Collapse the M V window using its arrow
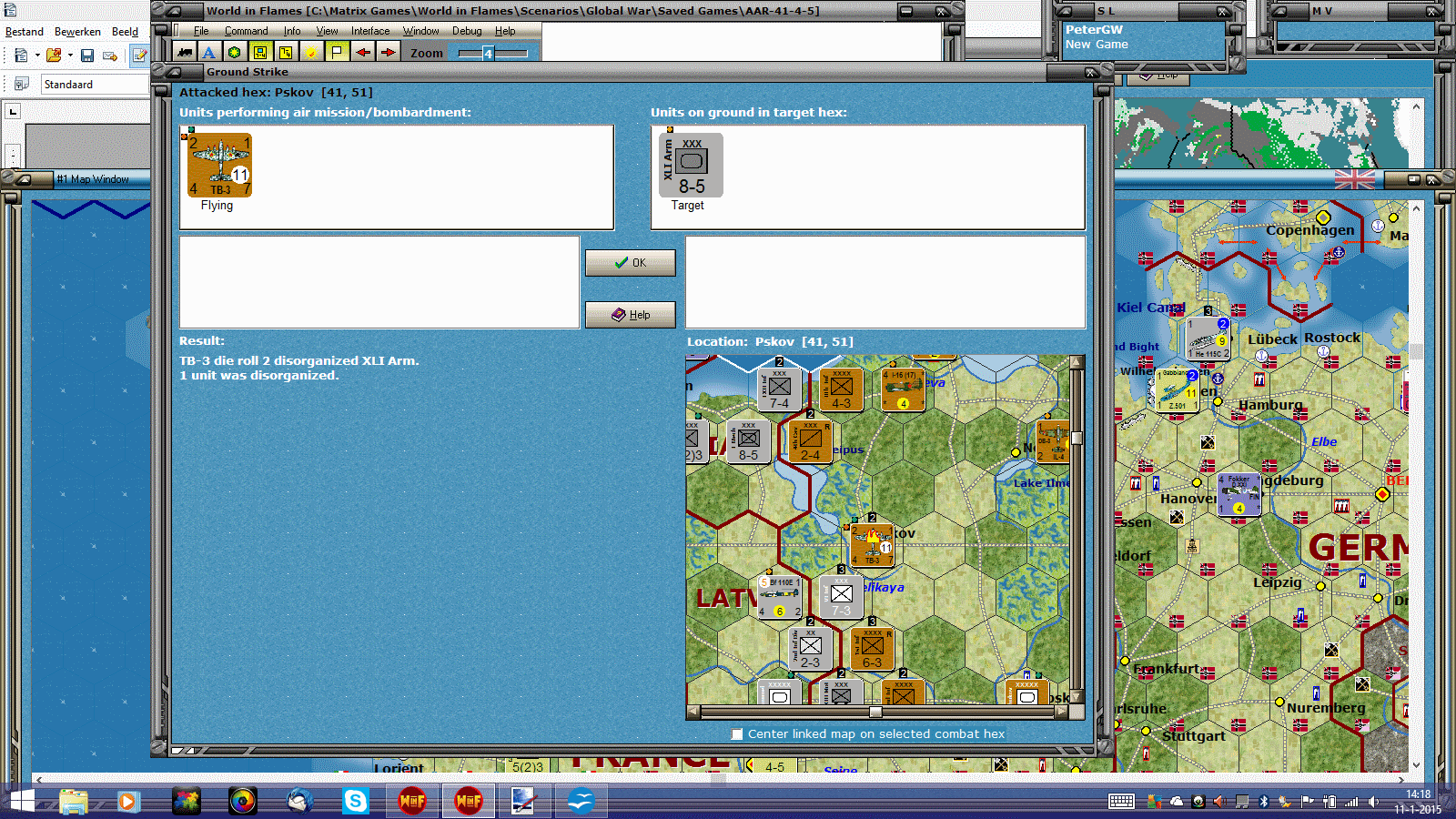 1281,11
